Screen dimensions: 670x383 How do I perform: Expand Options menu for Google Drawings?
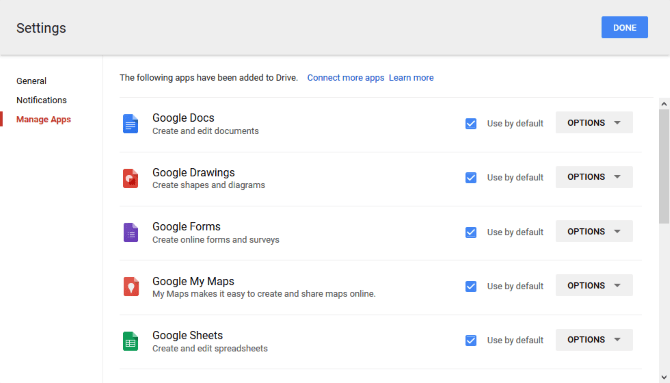594,177
